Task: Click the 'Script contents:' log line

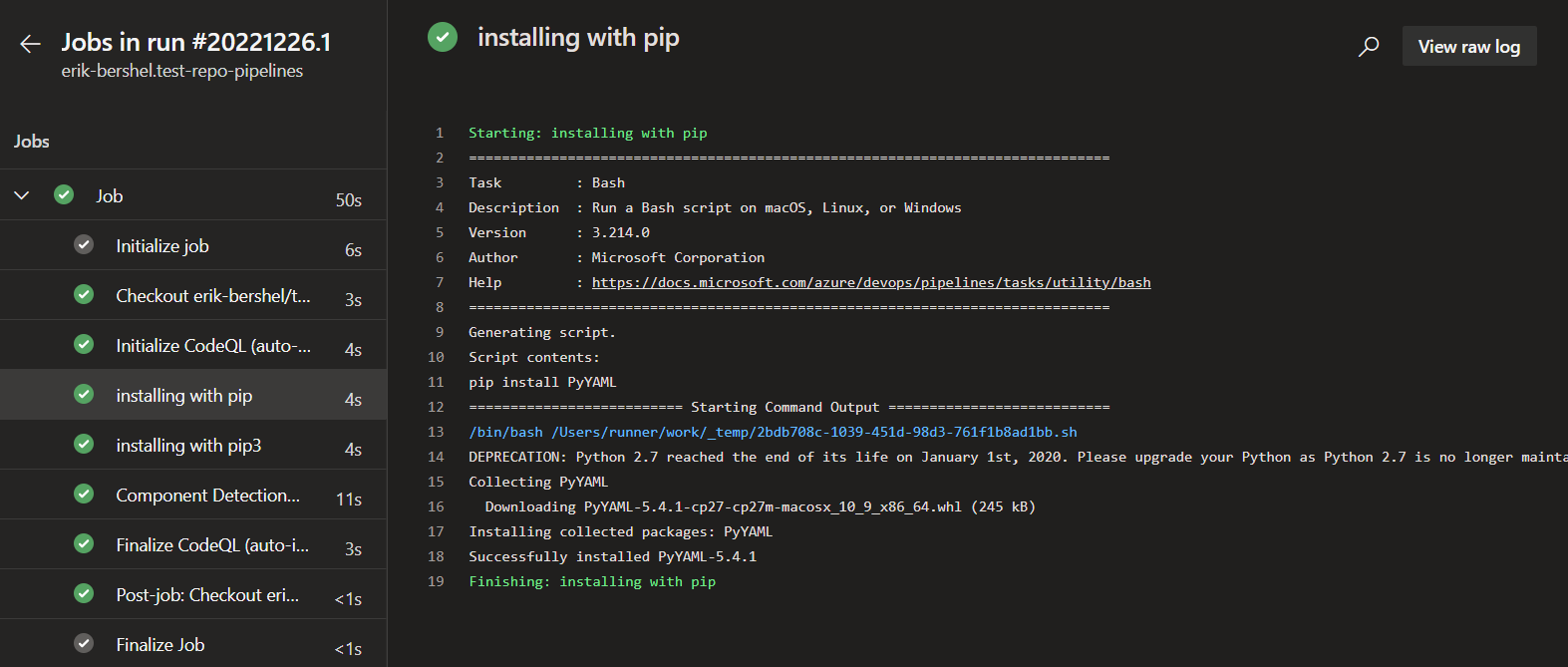Action: coord(534,357)
